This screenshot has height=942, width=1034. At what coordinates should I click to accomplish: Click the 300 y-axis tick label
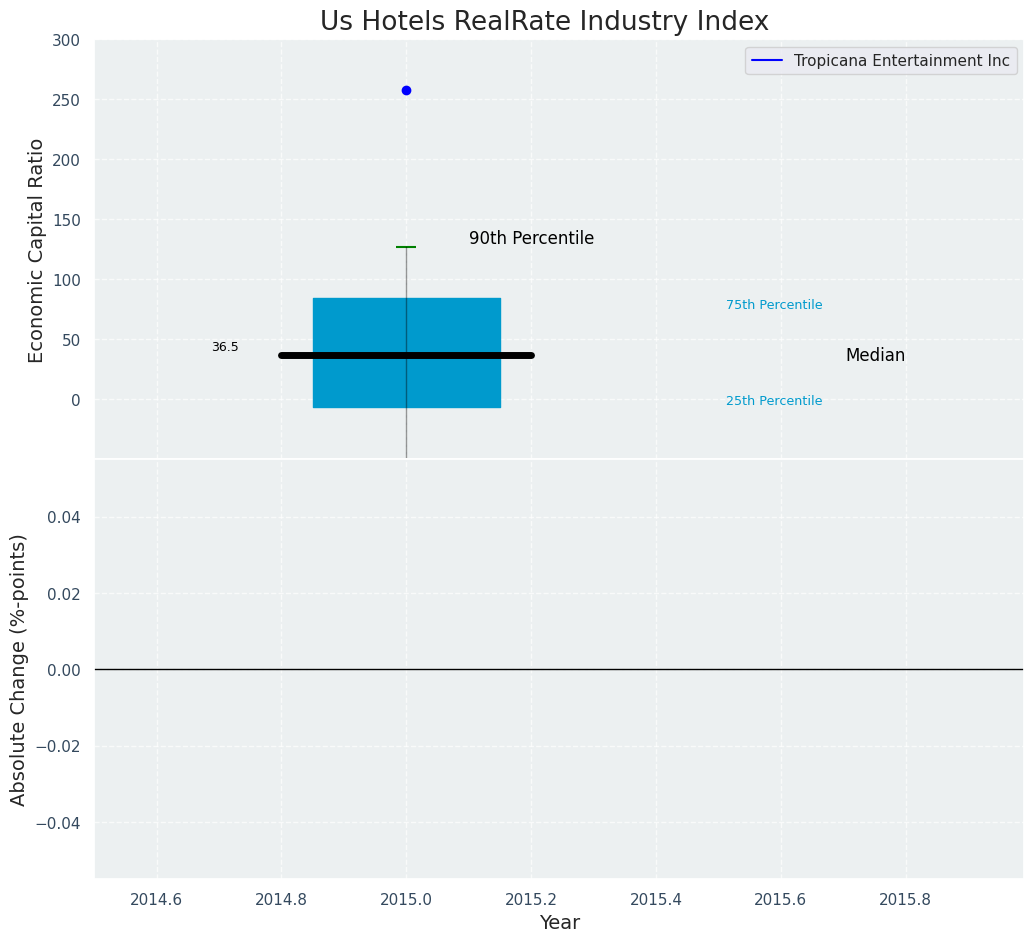click(x=65, y=40)
